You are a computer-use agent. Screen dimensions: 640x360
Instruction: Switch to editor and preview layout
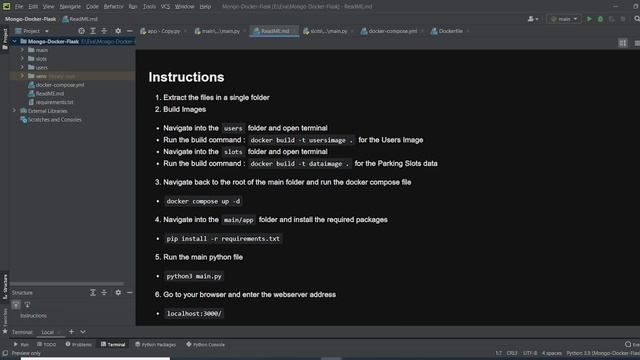[622, 43]
